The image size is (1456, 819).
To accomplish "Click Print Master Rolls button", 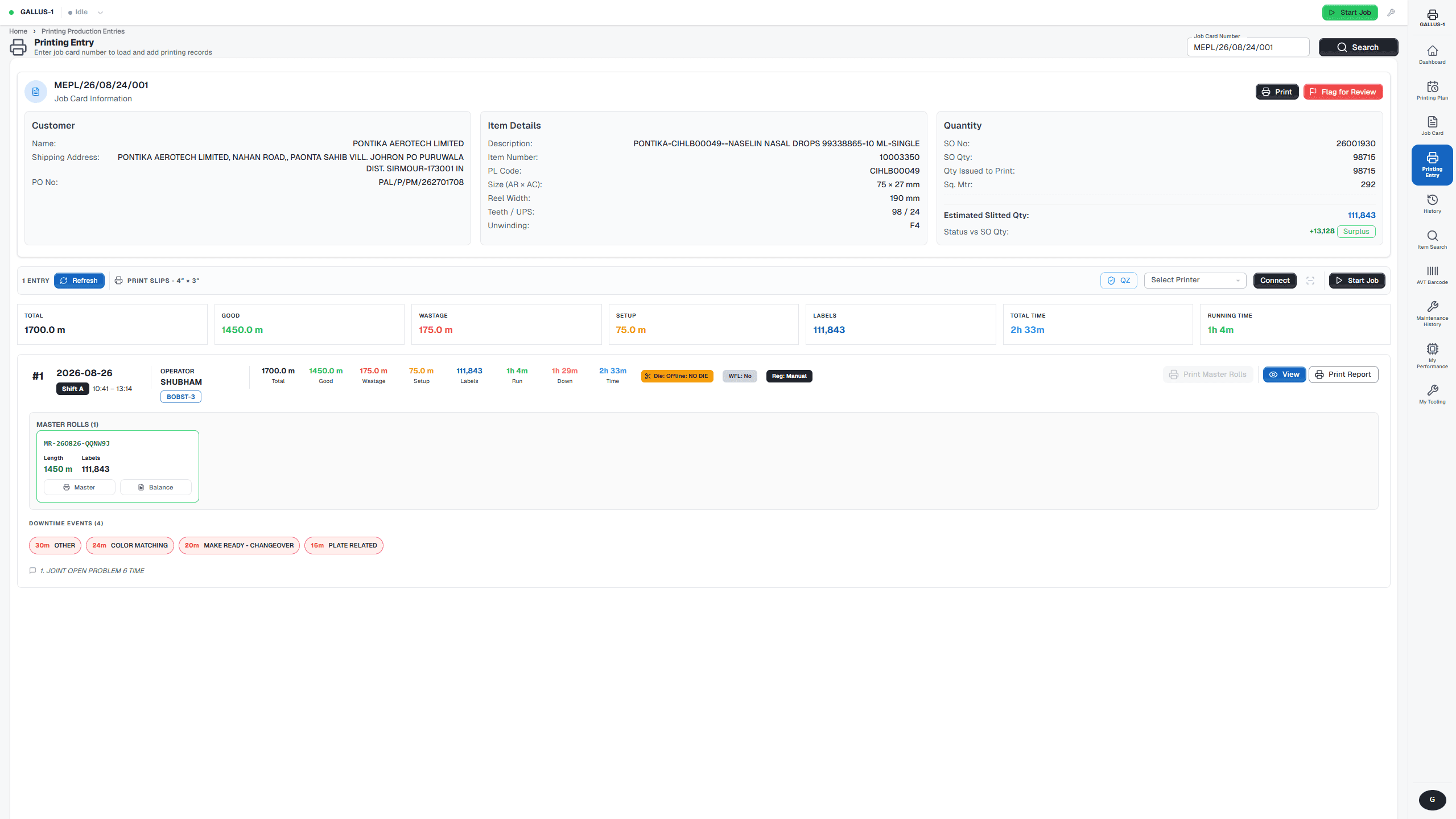I will 1208,374.
